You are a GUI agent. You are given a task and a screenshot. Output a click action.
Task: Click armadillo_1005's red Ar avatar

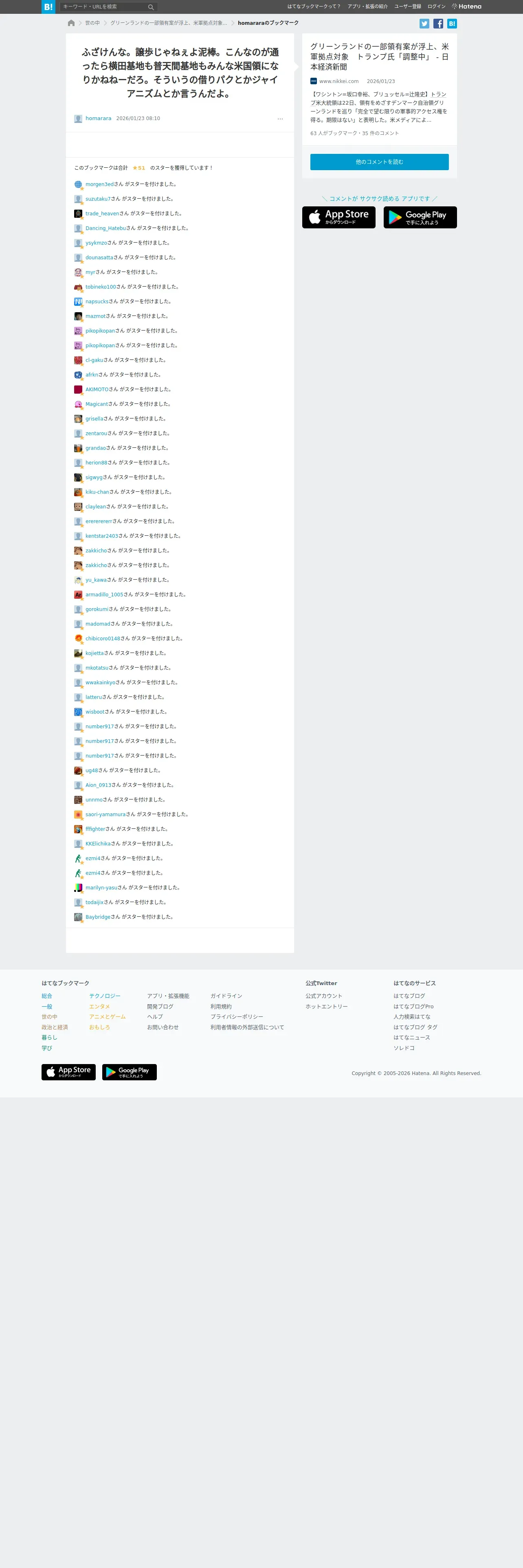click(x=78, y=595)
